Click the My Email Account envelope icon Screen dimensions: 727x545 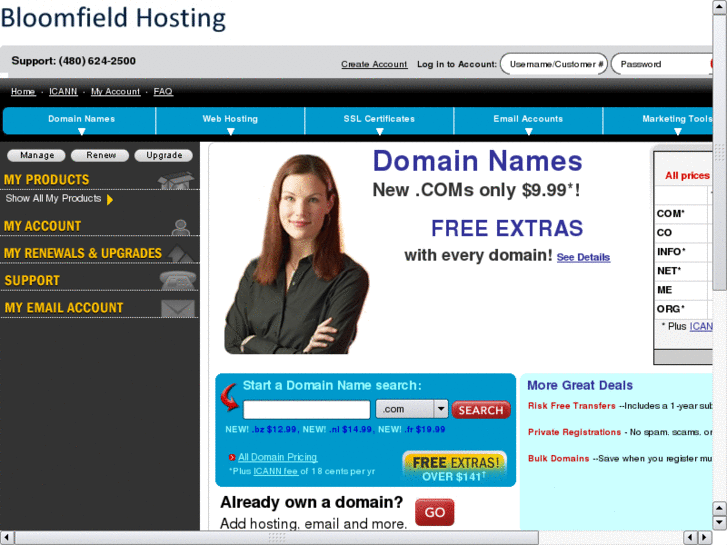pyautogui.click(x=178, y=308)
